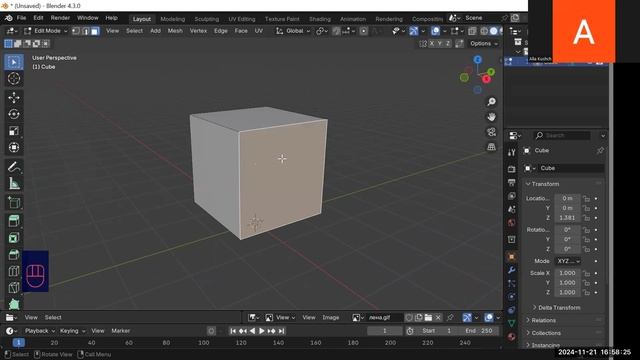Choose the Move tool
The width and height of the screenshot is (640, 360).
click(x=14, y=98)
